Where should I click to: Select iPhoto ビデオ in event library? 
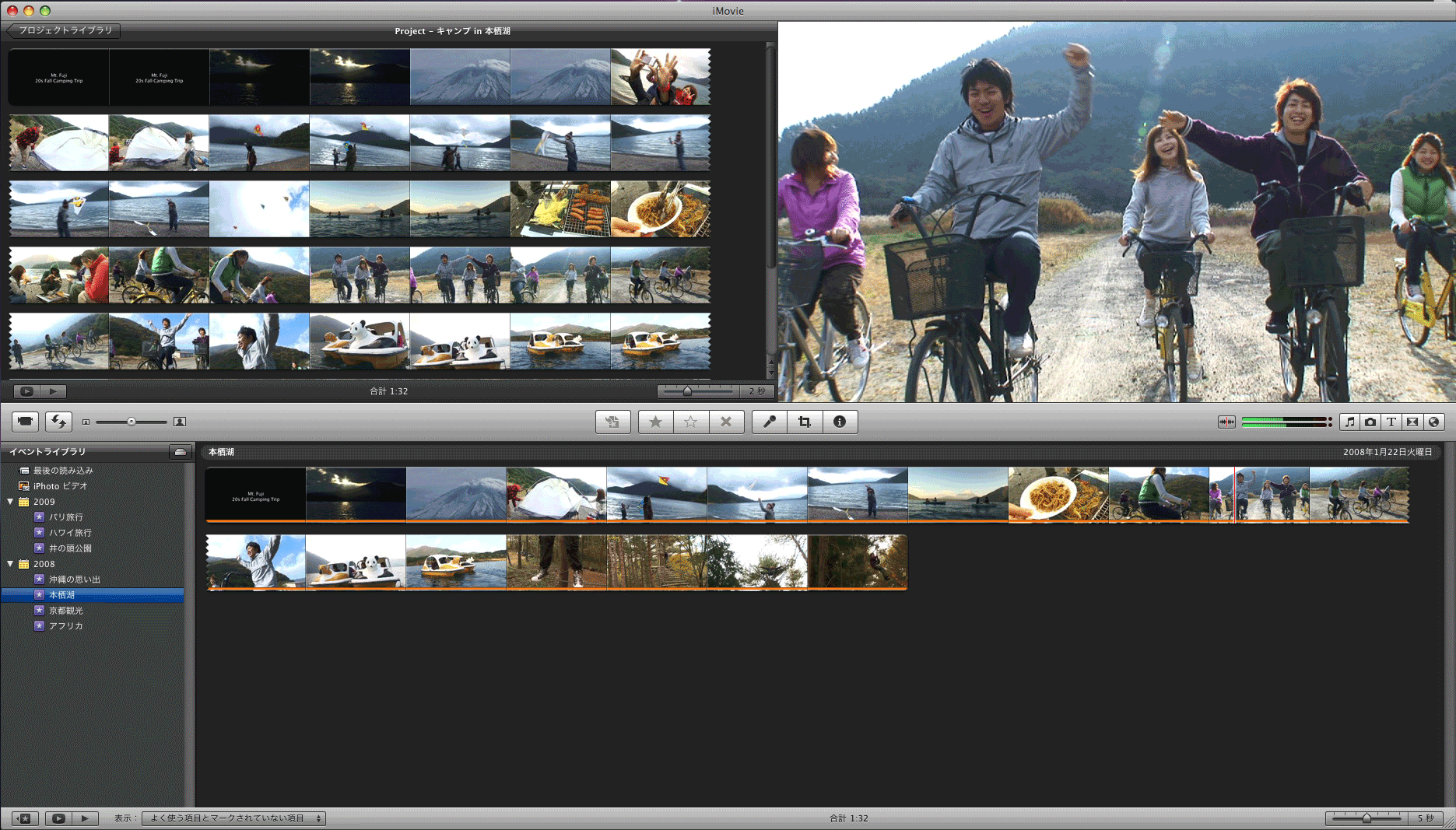60,486
